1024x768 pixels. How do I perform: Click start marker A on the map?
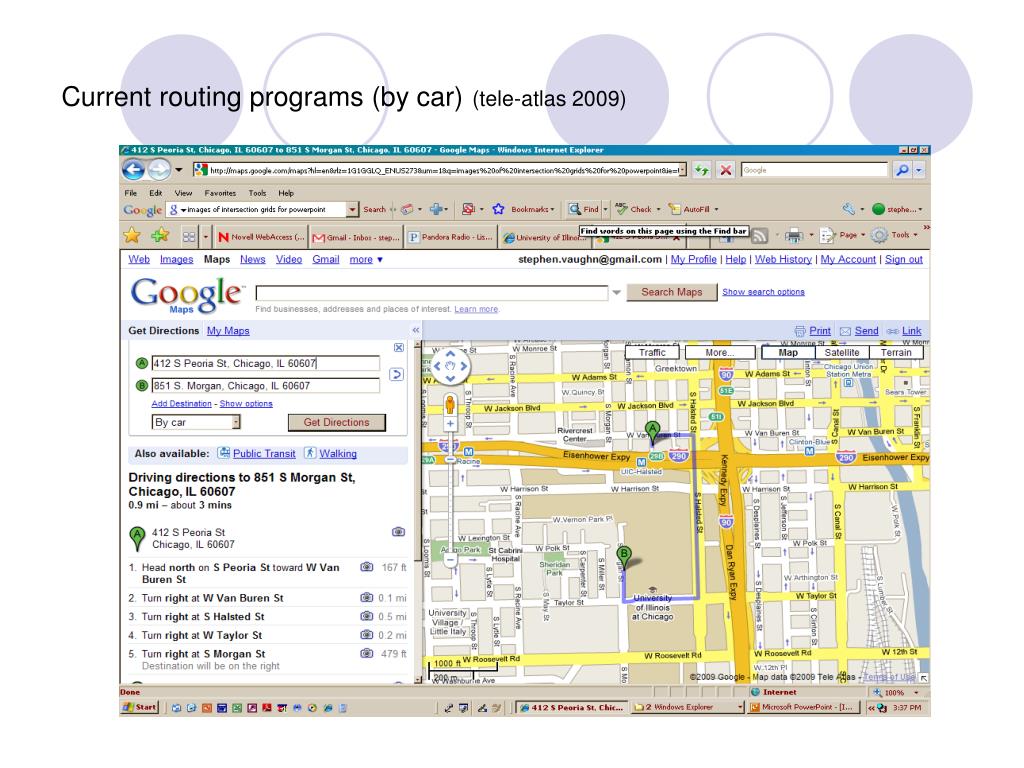click(x=652, y=433)
